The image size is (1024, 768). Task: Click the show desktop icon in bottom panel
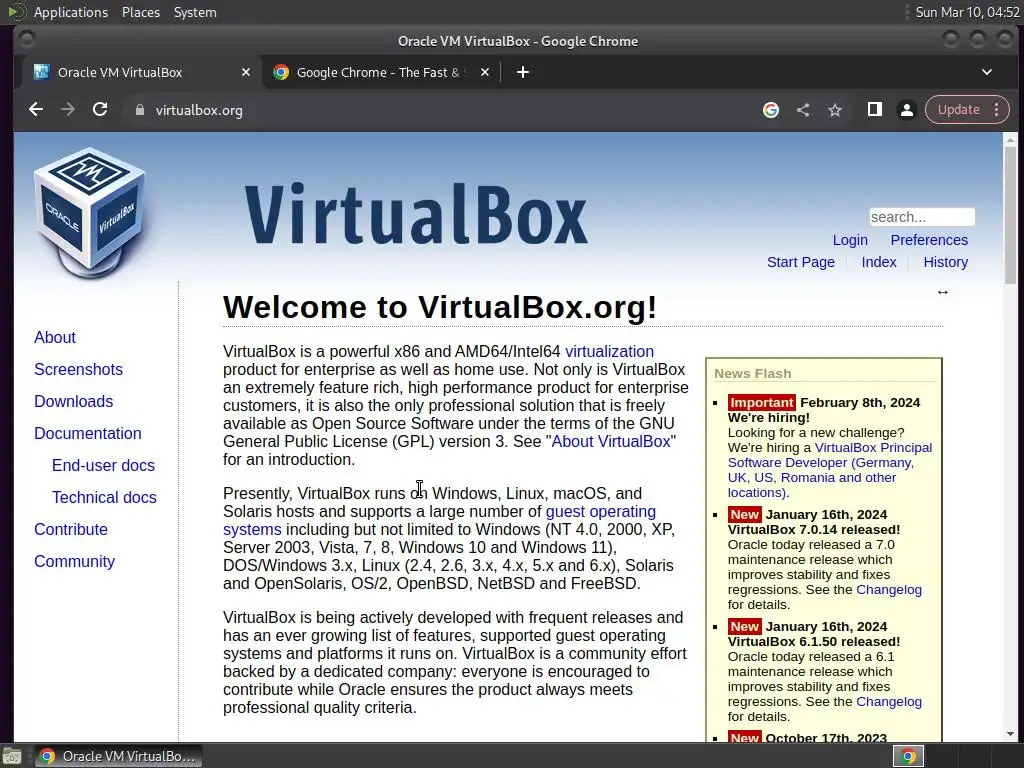[x=12, y=757]
